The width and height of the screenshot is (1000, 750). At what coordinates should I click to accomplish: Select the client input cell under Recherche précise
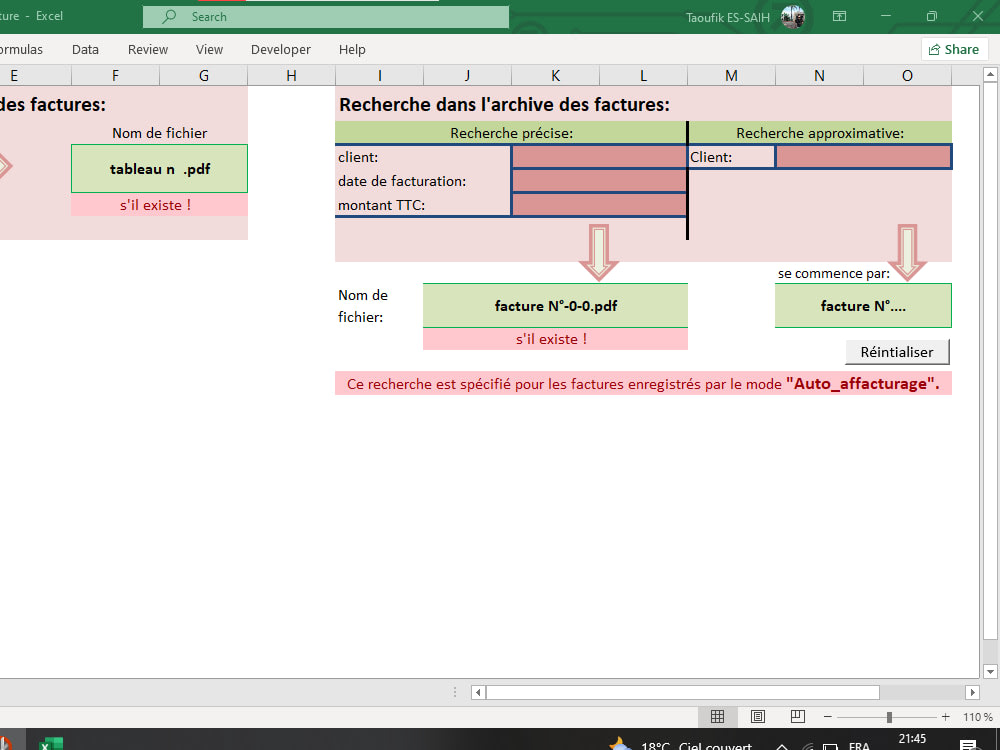tap(598, 156)
